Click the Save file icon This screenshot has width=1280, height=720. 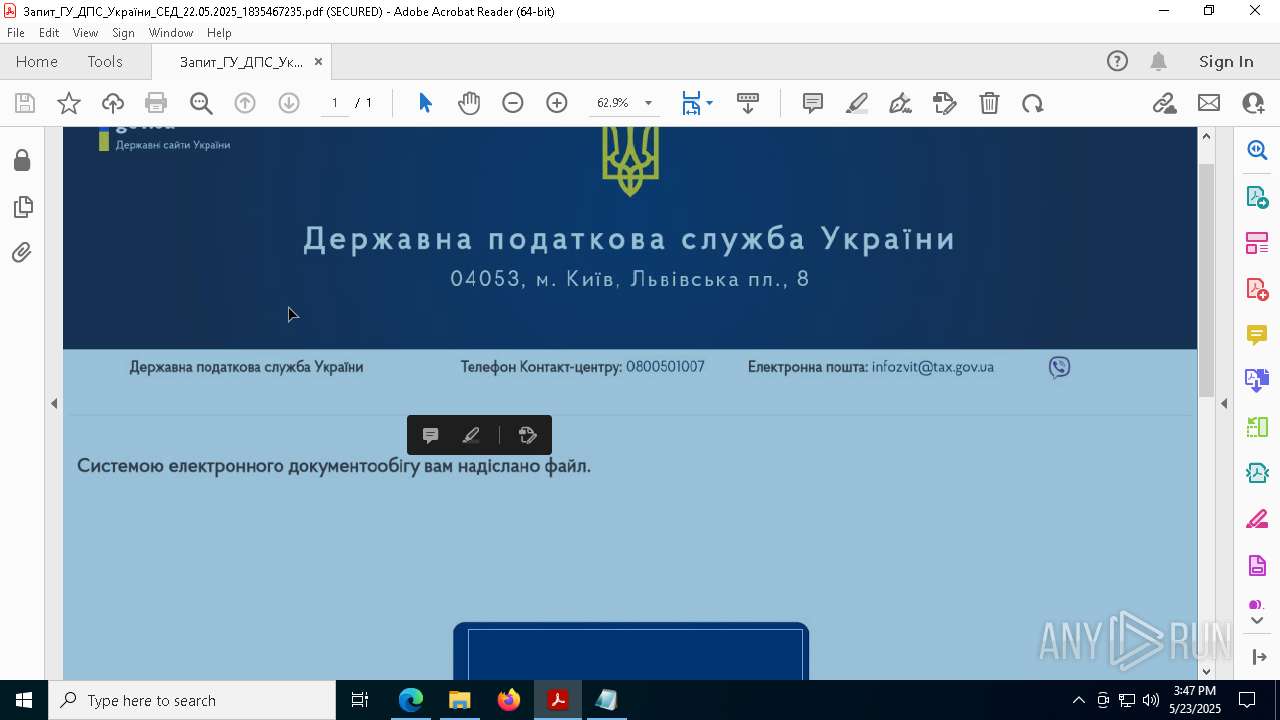click(x=25, y=103)
